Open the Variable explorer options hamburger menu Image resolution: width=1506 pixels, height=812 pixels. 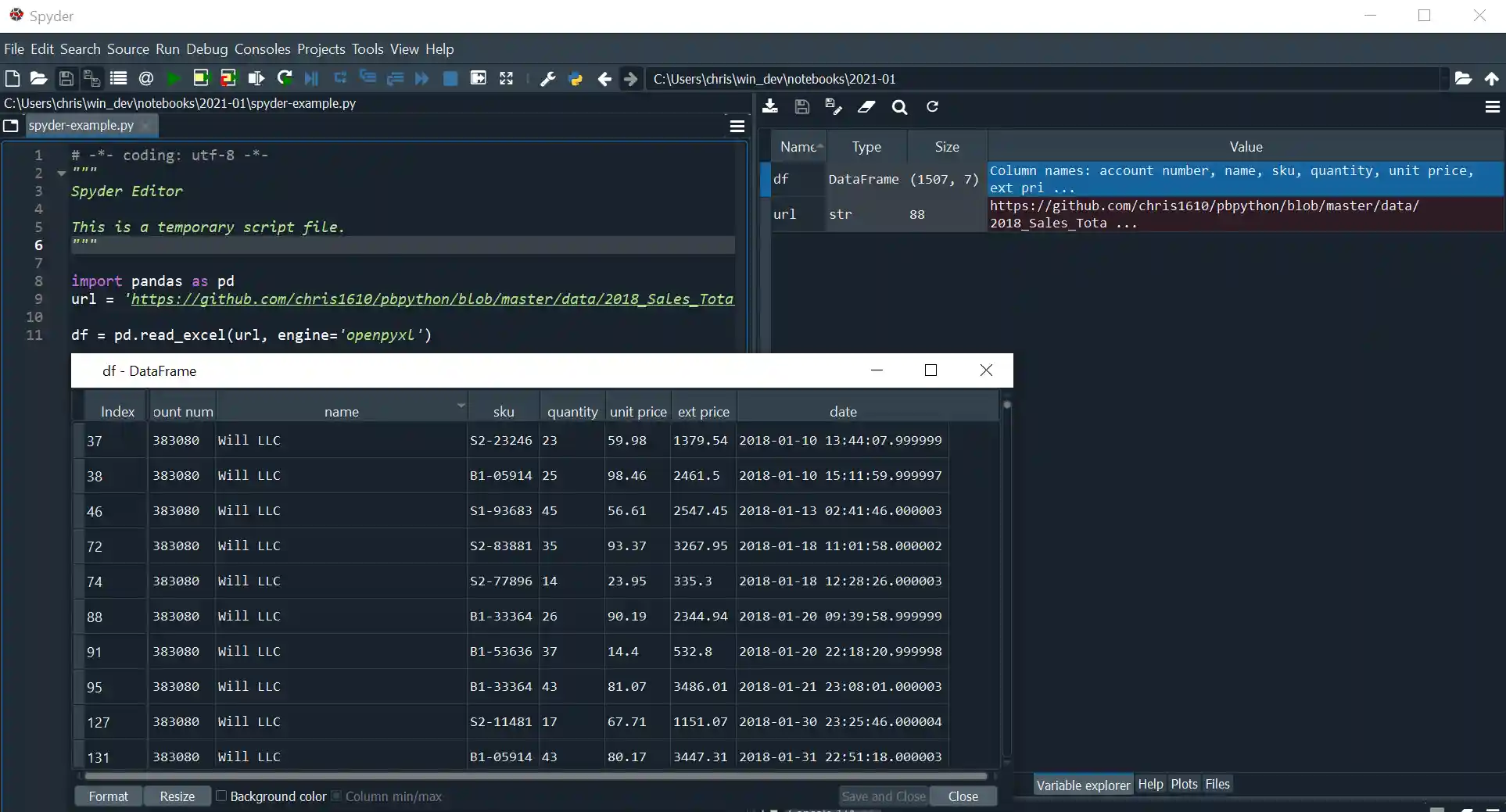(1492, 107)
